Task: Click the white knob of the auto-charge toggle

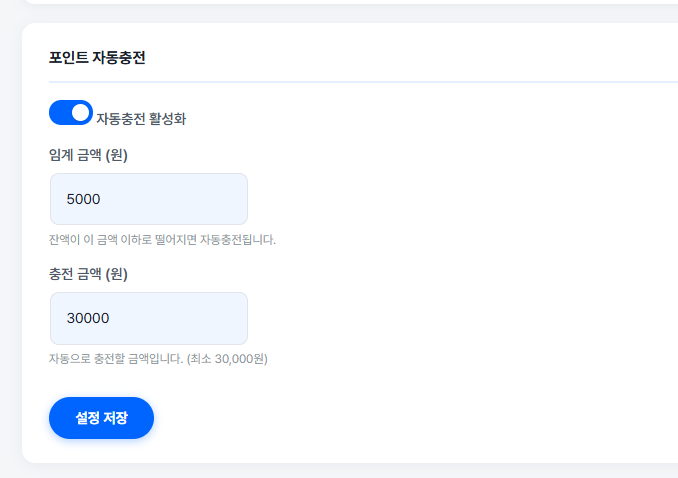Action: click(81, 113)
